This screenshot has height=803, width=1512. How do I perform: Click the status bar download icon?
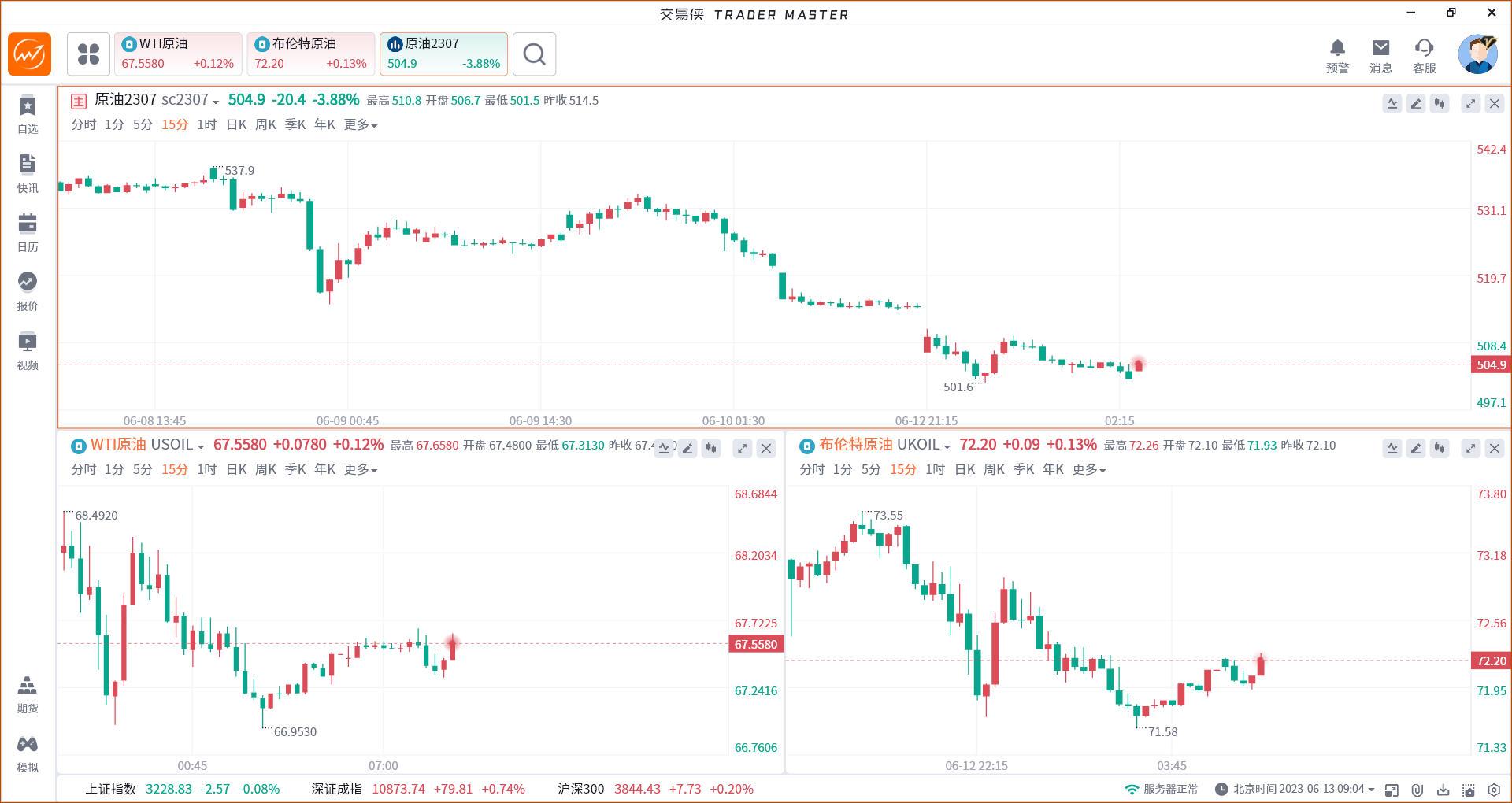click(x=1443, y=790)
